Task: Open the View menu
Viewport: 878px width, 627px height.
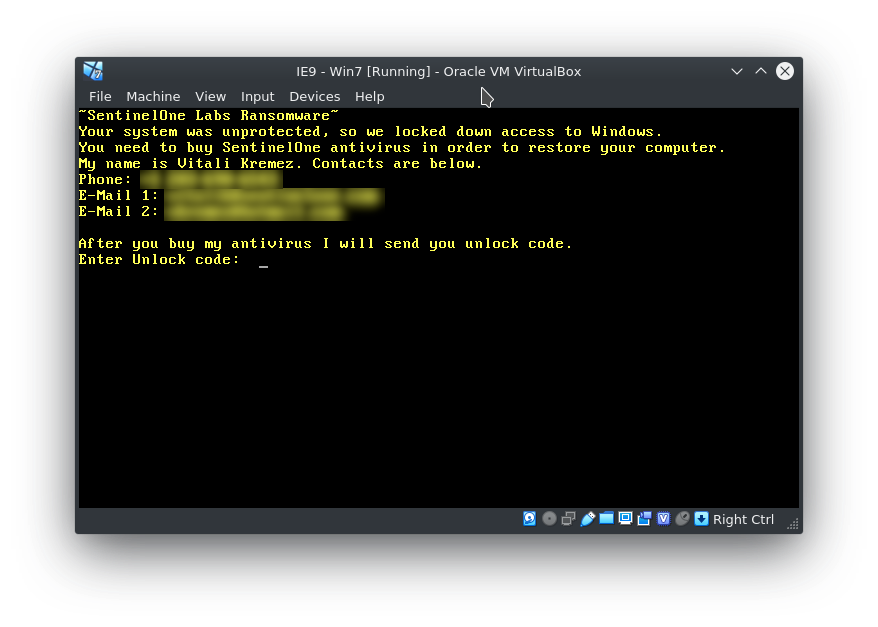Action: (211, 96)
